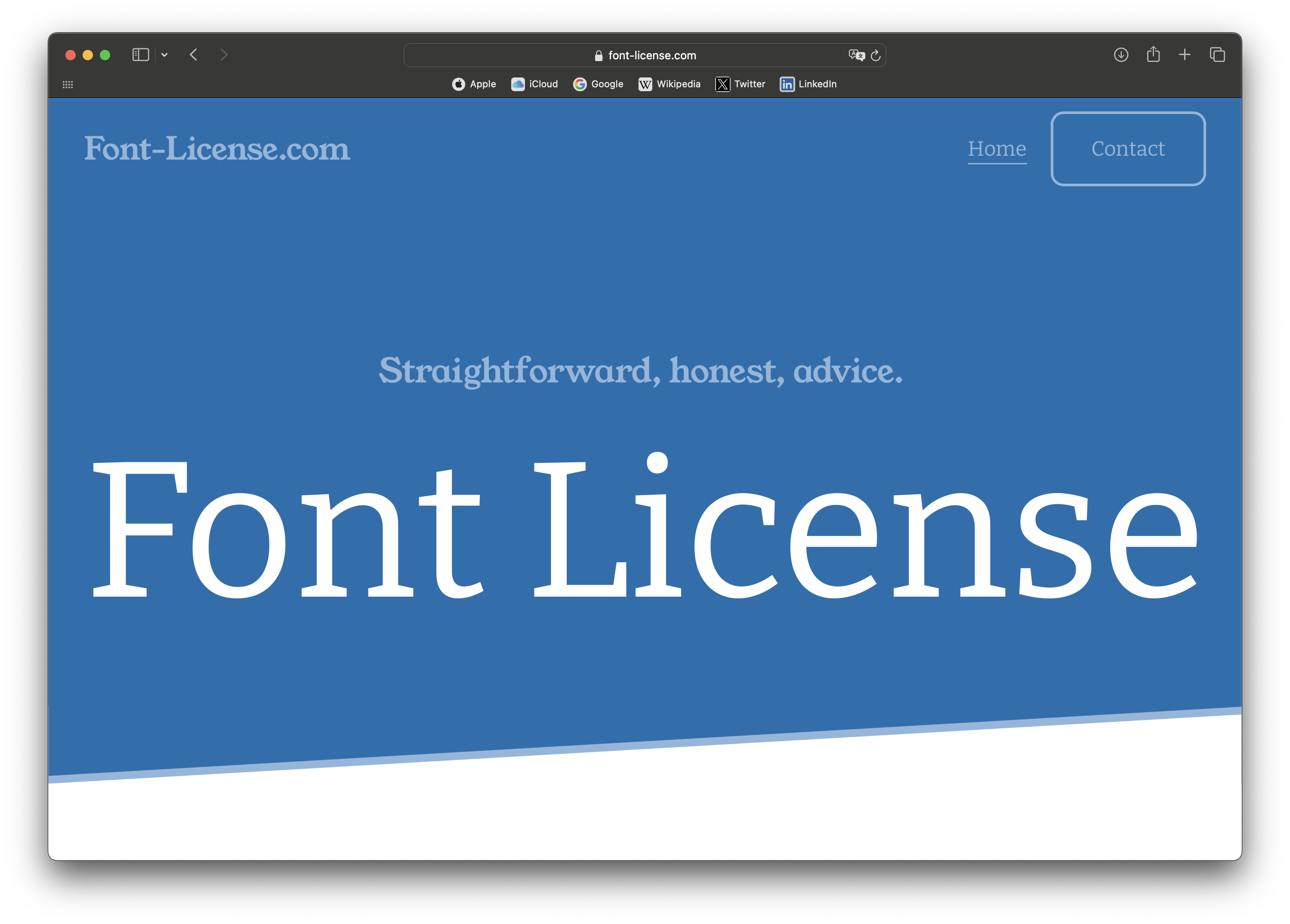1290x924 pixels.
Task: Open the iCloud bookmark
Action: (534, 84)
